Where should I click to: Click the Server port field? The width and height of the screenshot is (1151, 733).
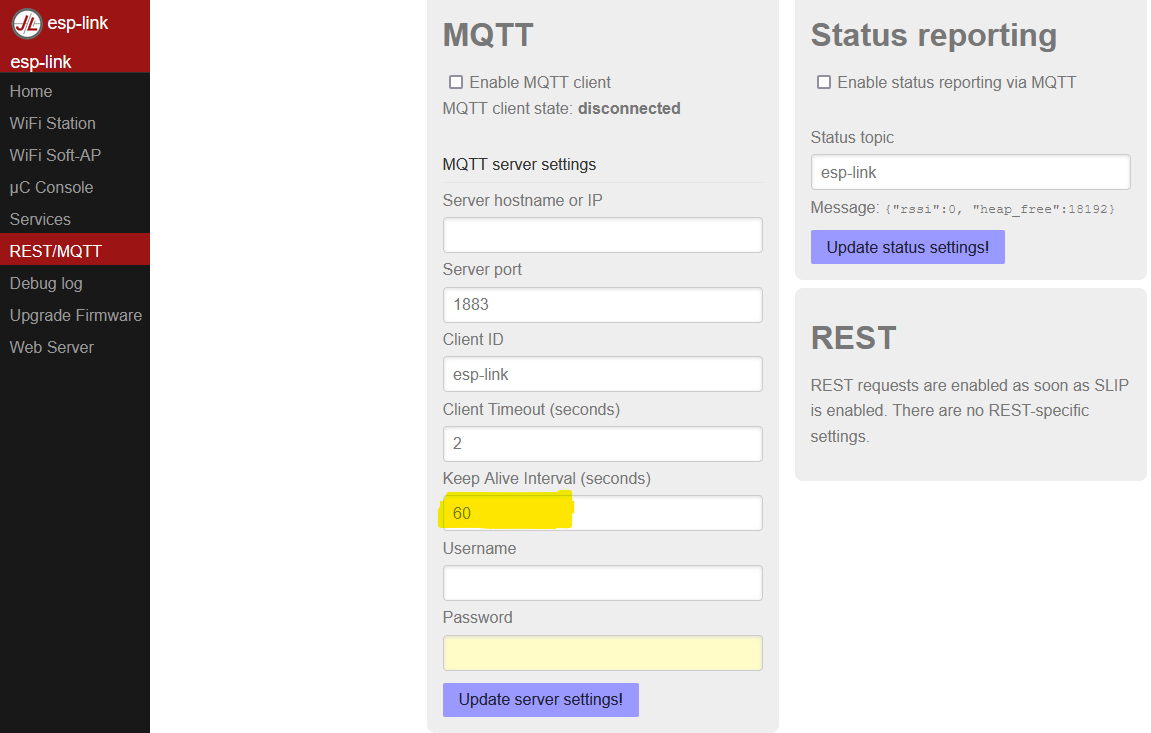point(602,305)
